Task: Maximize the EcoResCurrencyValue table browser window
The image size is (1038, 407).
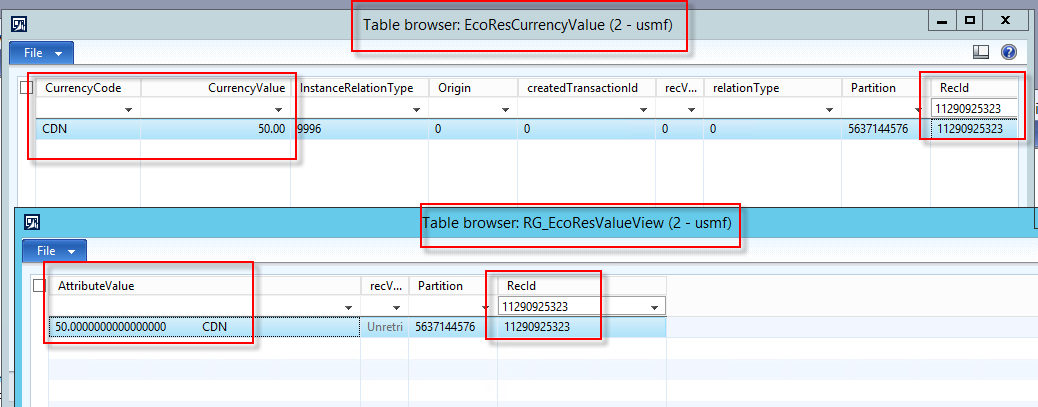Action: click(x=969, y=19)
